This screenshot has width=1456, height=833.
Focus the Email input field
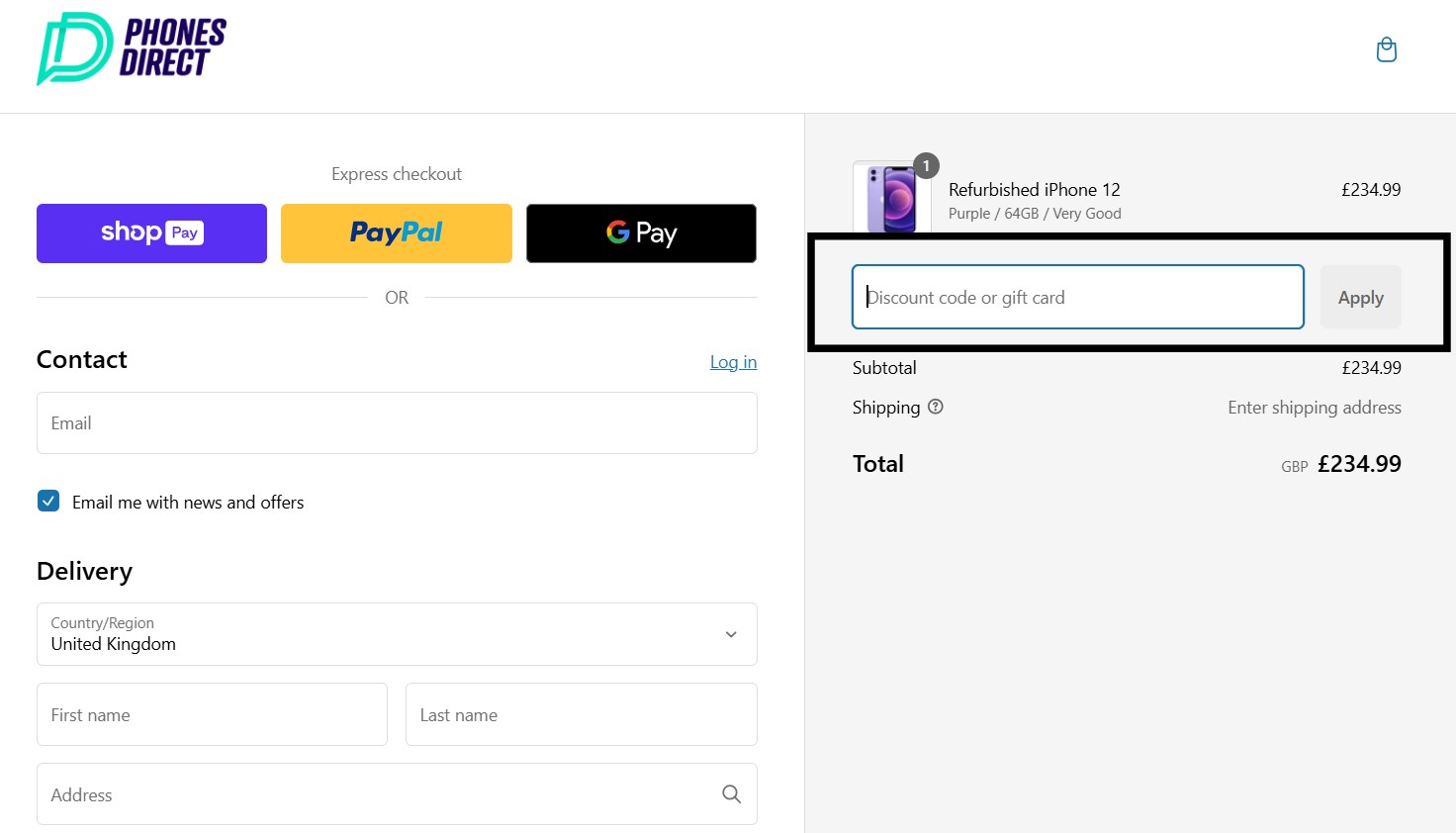pyautogui.click(x=397, y=423)
